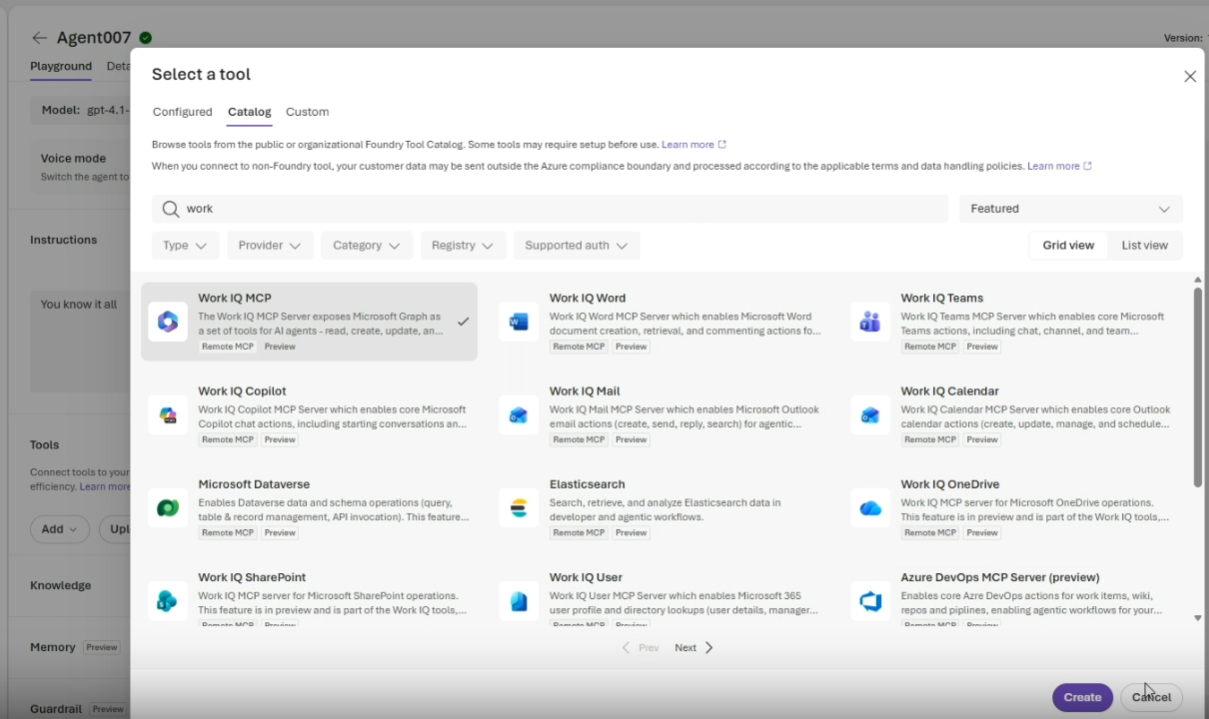This screenshot has height=719, width=1209.
Task: Open Learn more link about tool setup
Action: point(693,145)
